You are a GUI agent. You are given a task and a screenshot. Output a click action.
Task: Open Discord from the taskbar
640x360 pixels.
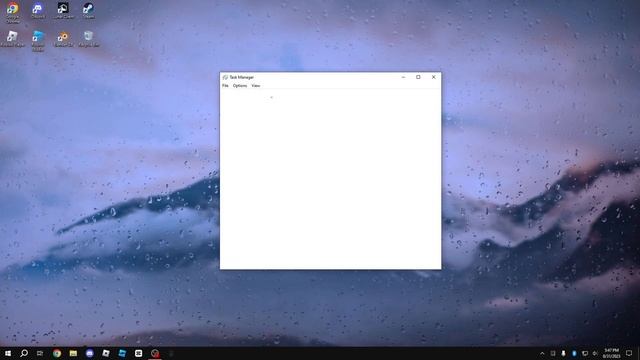(x=89, y=353)
